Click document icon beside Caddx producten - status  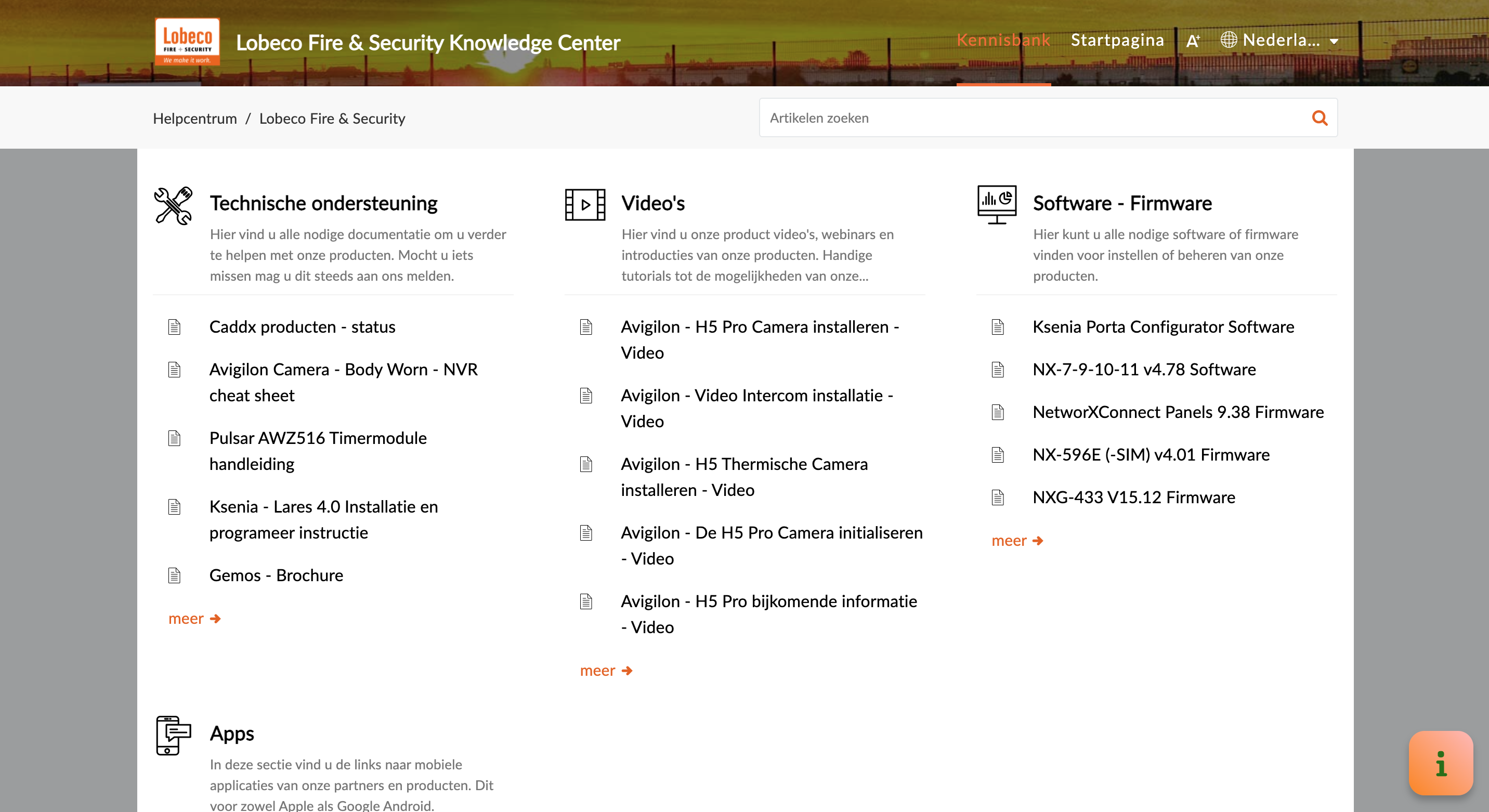point(174,327)
